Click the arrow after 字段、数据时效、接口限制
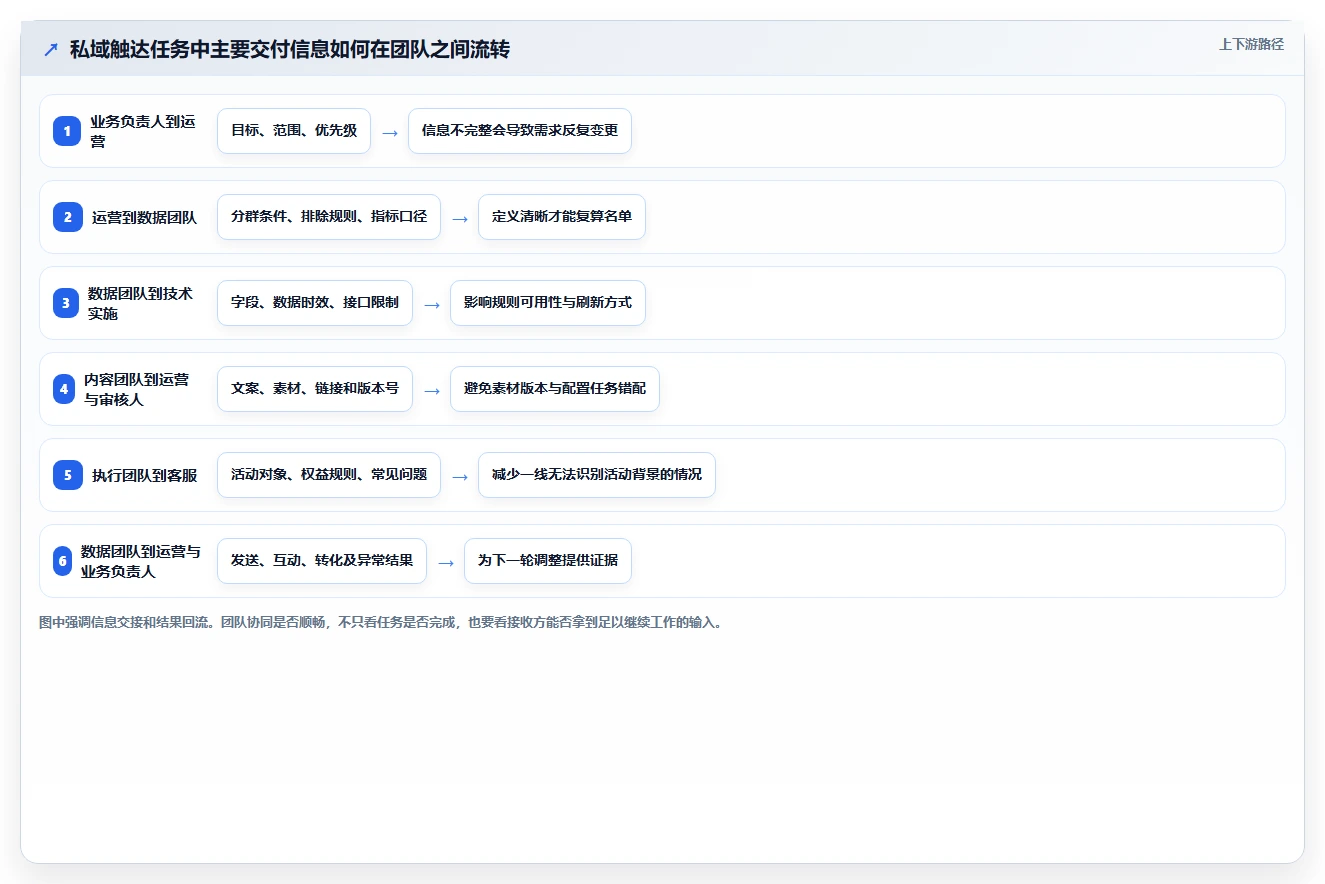The width and height of the screenshot is (1325, 884). [x=432, y=304]
